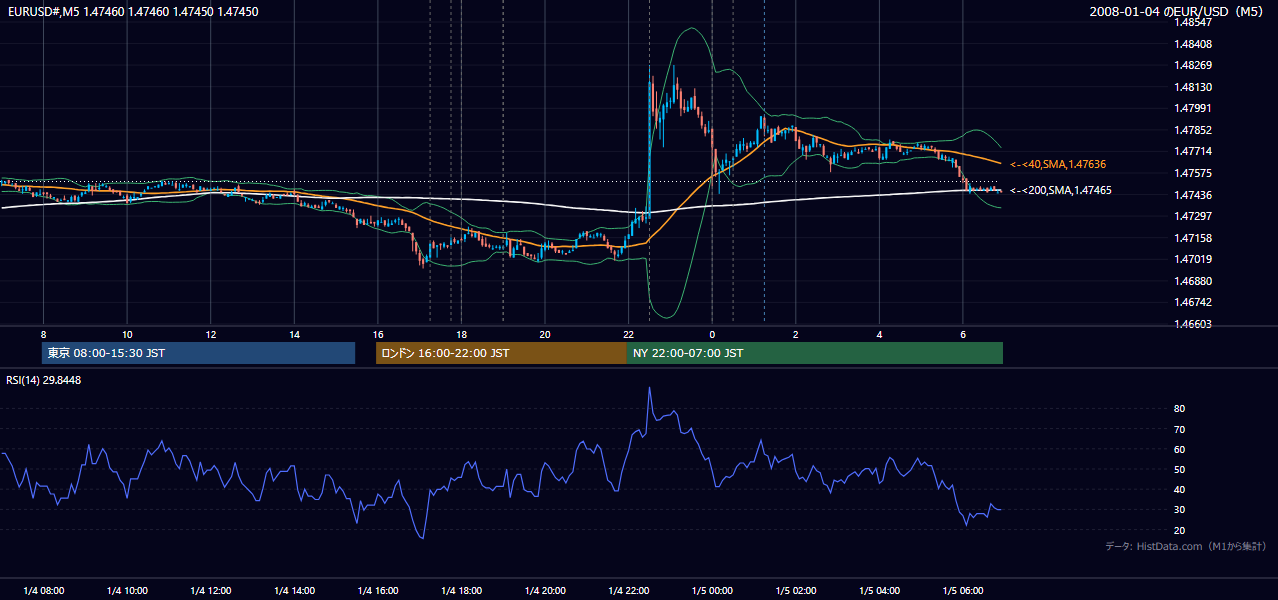Click the 200 SMA 1.47465 label

click(1061, 190)
